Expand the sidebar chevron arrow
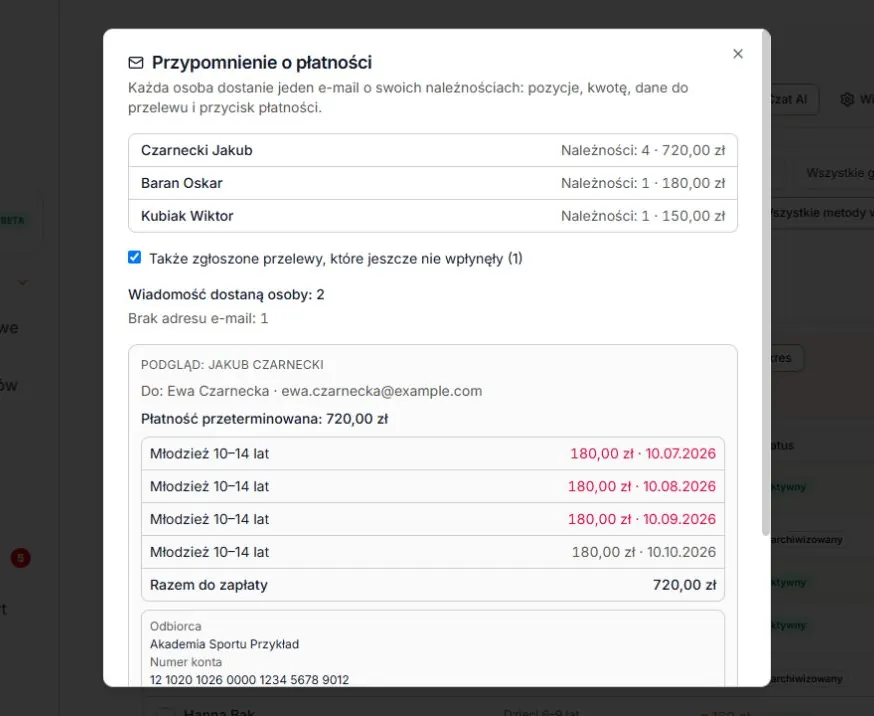 click(23, 282)
